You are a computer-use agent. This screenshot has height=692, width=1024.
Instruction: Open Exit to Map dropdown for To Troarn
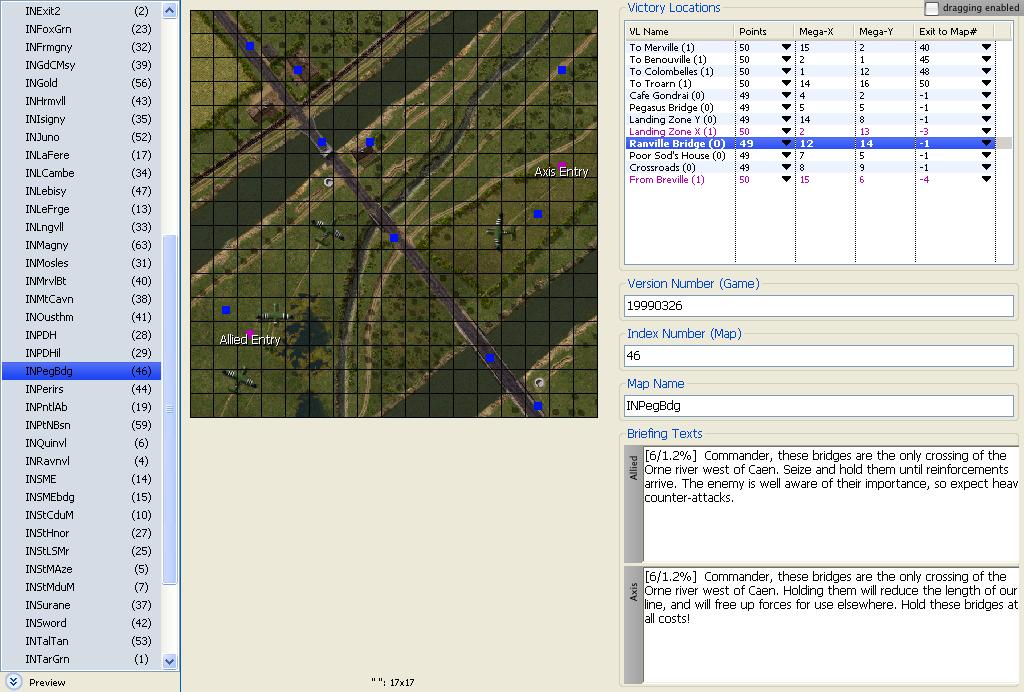[x=986, y=84]
